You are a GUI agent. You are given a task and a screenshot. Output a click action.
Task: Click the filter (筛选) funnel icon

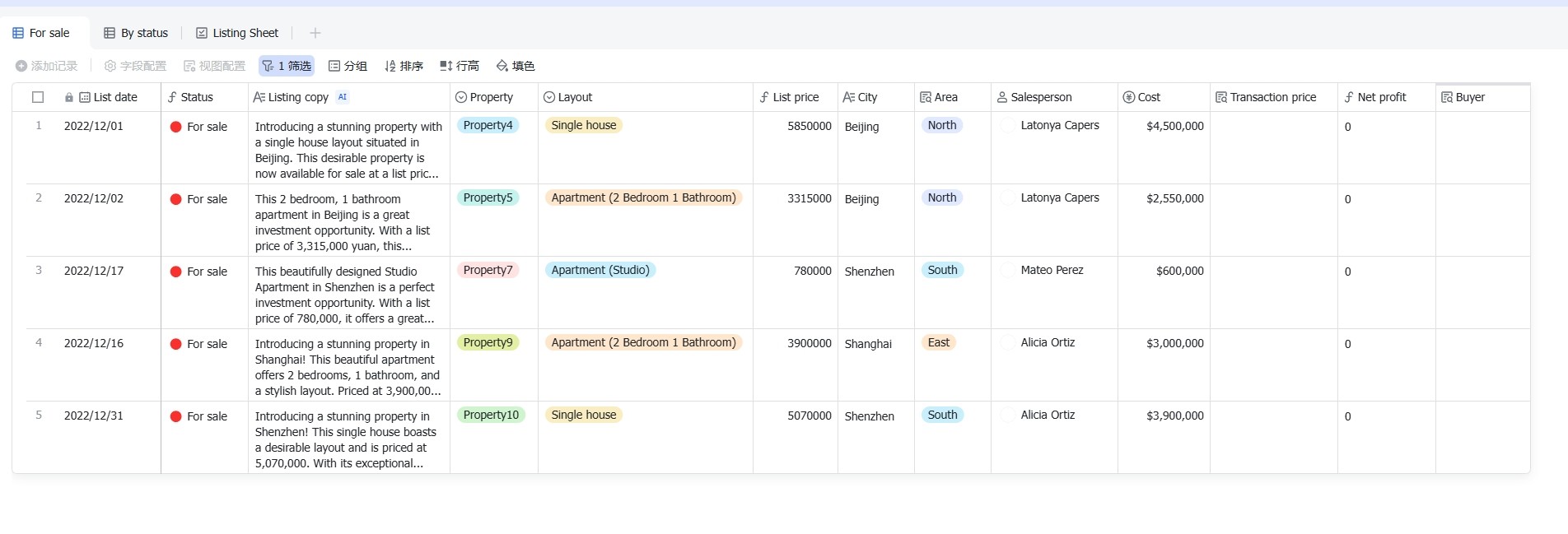pyautogui.click(x=268, y=66)
